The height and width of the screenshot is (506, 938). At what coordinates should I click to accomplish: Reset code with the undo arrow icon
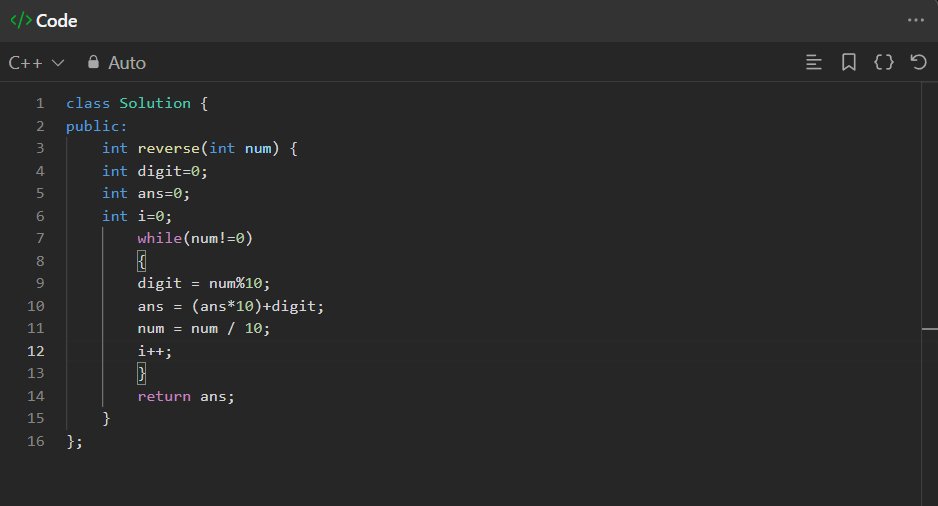tap(918, 62)
